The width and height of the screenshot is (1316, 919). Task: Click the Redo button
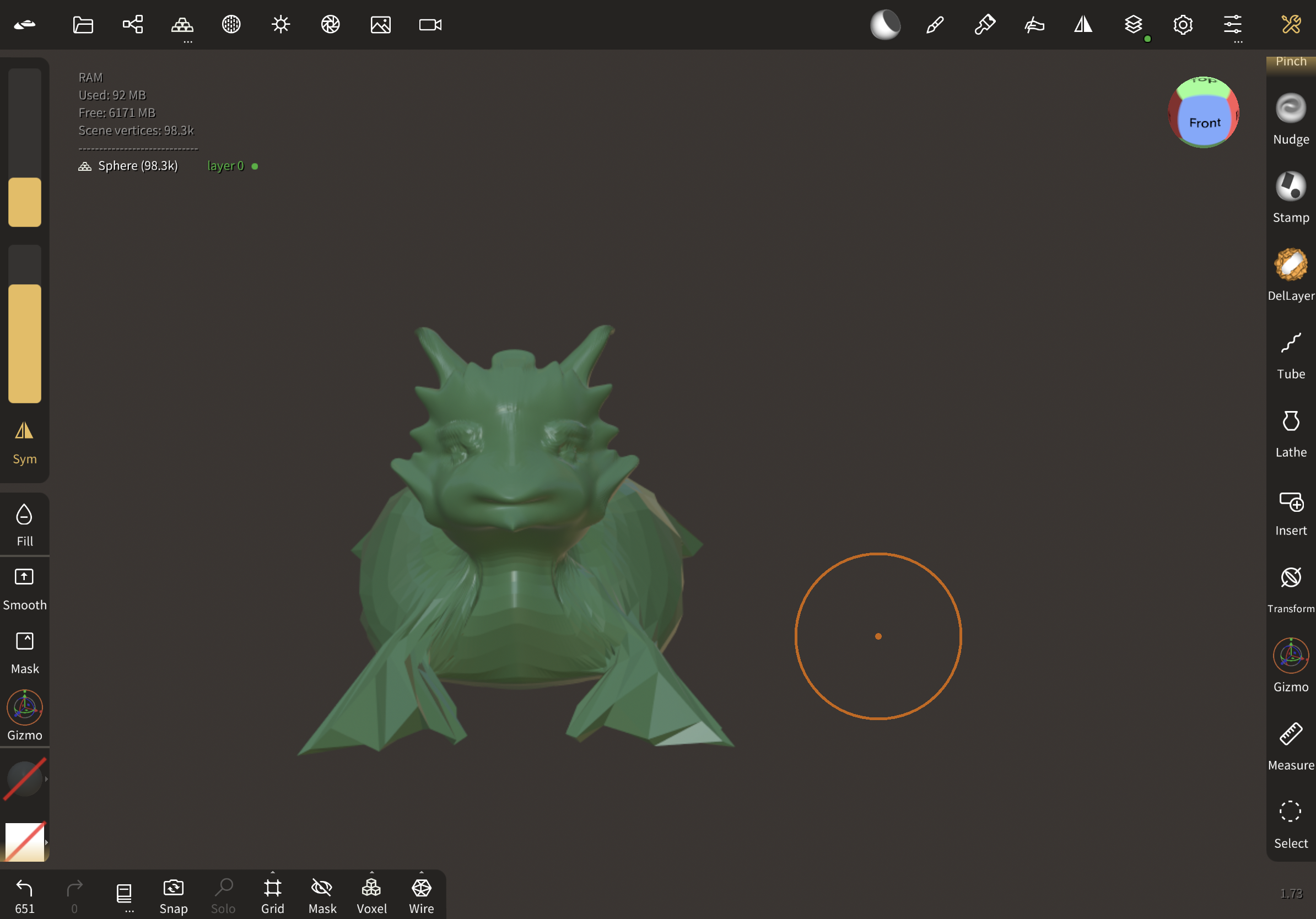(74, 896)
